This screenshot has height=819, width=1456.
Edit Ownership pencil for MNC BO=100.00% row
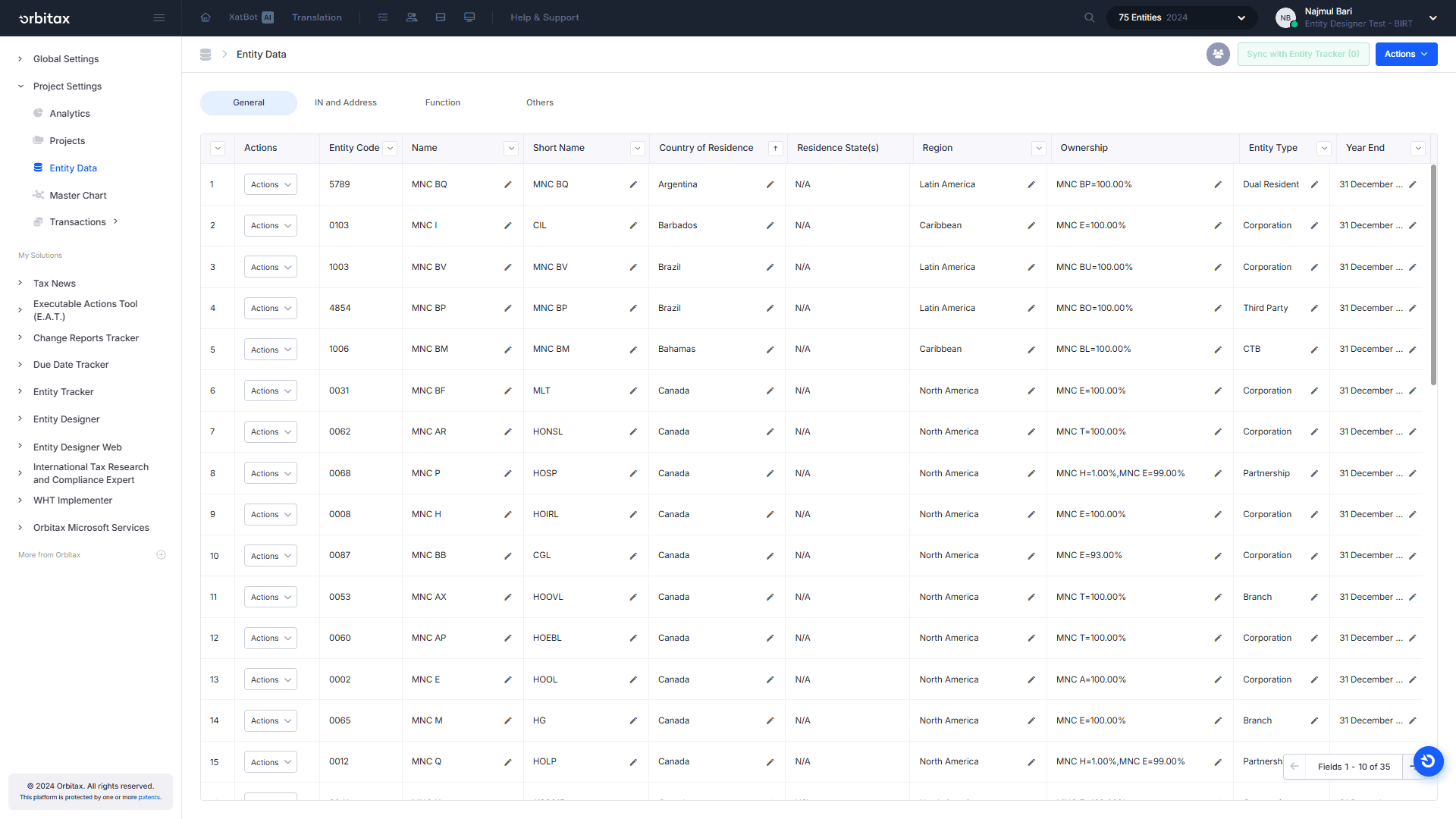1218,309
